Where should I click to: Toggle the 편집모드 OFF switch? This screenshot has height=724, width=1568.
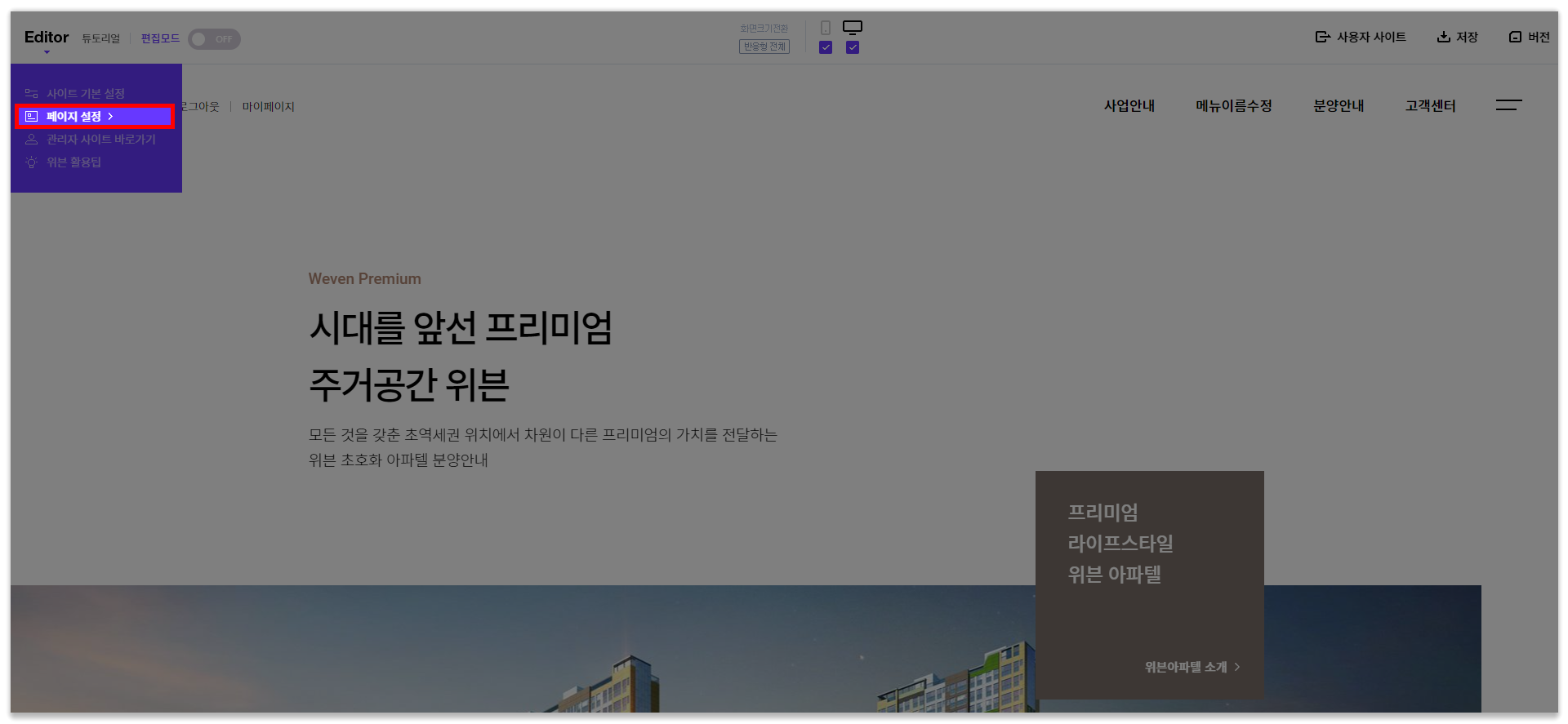[214, 39]
